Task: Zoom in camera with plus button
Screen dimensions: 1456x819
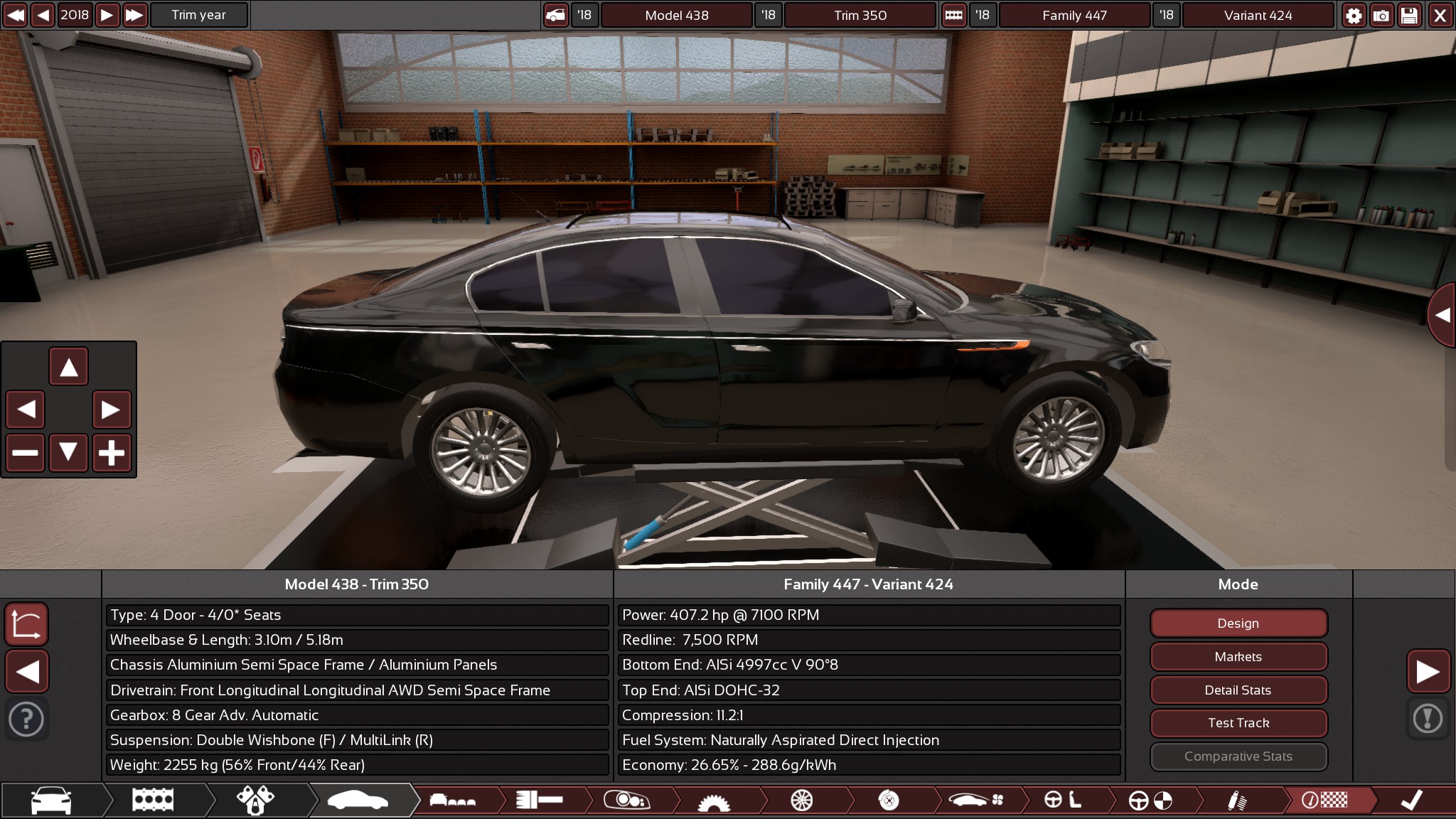Action: coord(112,452)
